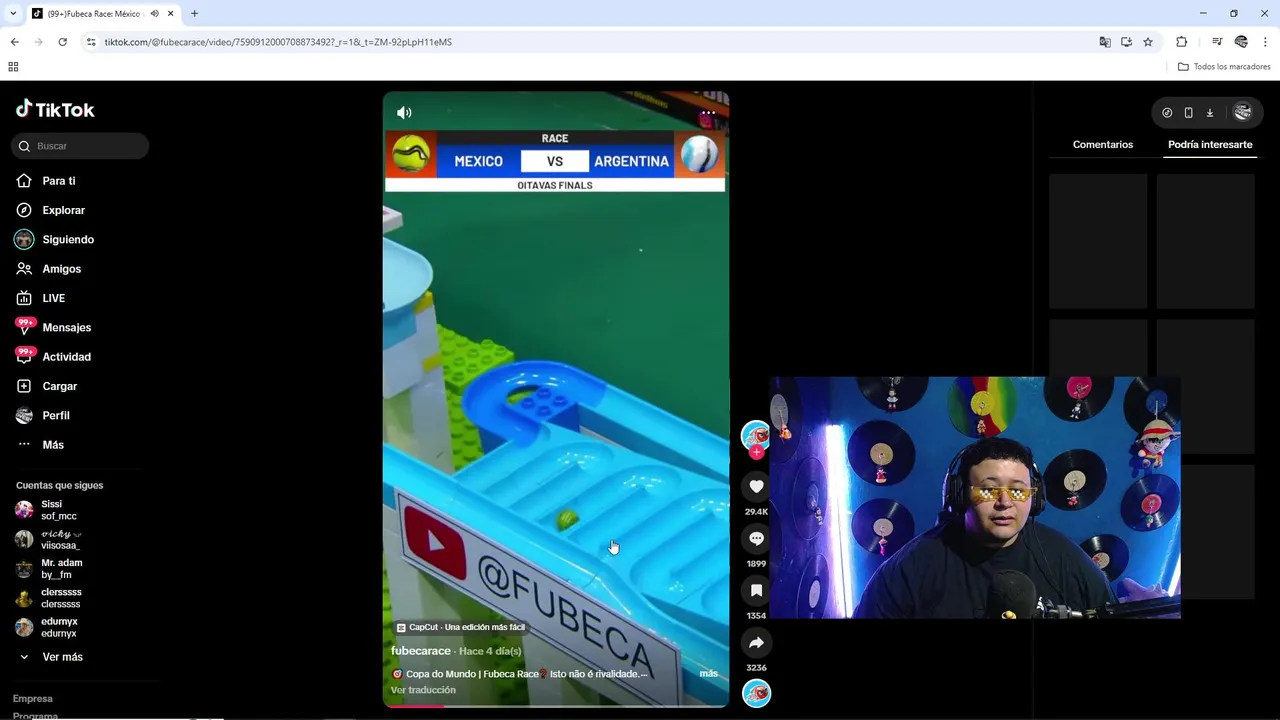
Task: Click the Chrome forward arrow
Action: (x=38, y=42)
